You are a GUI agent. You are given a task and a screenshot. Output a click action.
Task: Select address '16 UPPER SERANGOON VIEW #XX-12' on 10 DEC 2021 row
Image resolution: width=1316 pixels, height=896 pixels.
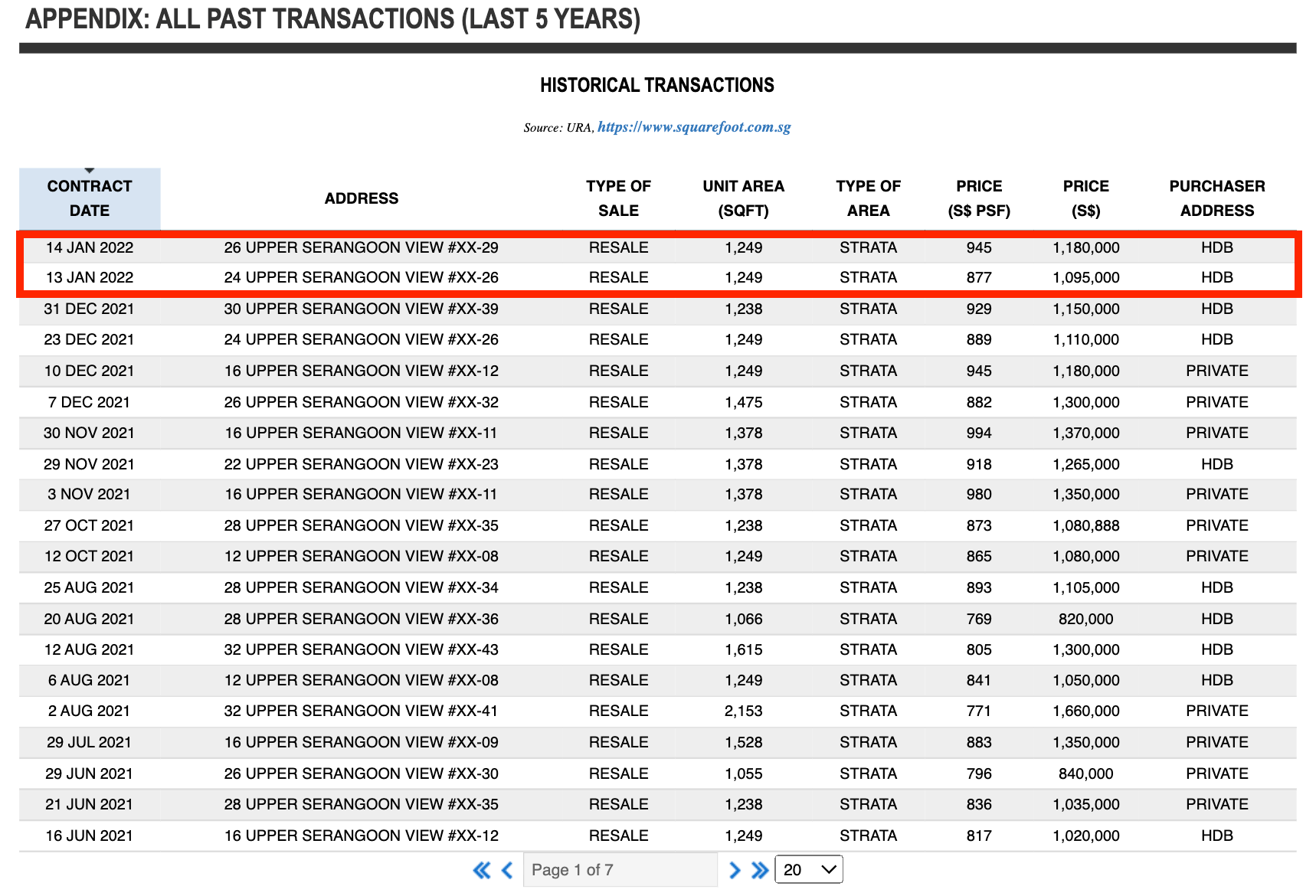click(362, 371)
